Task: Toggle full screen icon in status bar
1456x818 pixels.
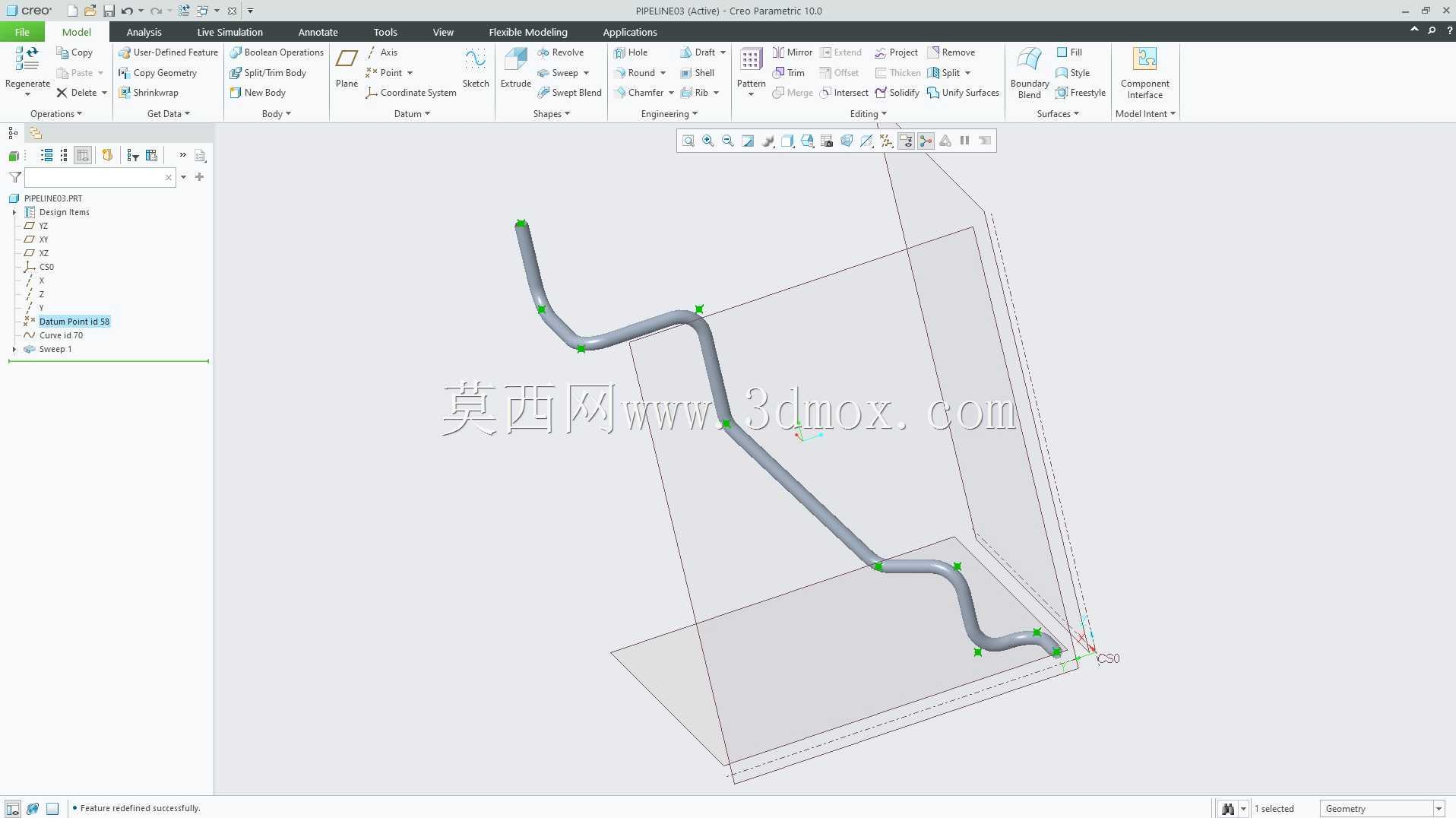Action: click(52, 809)
